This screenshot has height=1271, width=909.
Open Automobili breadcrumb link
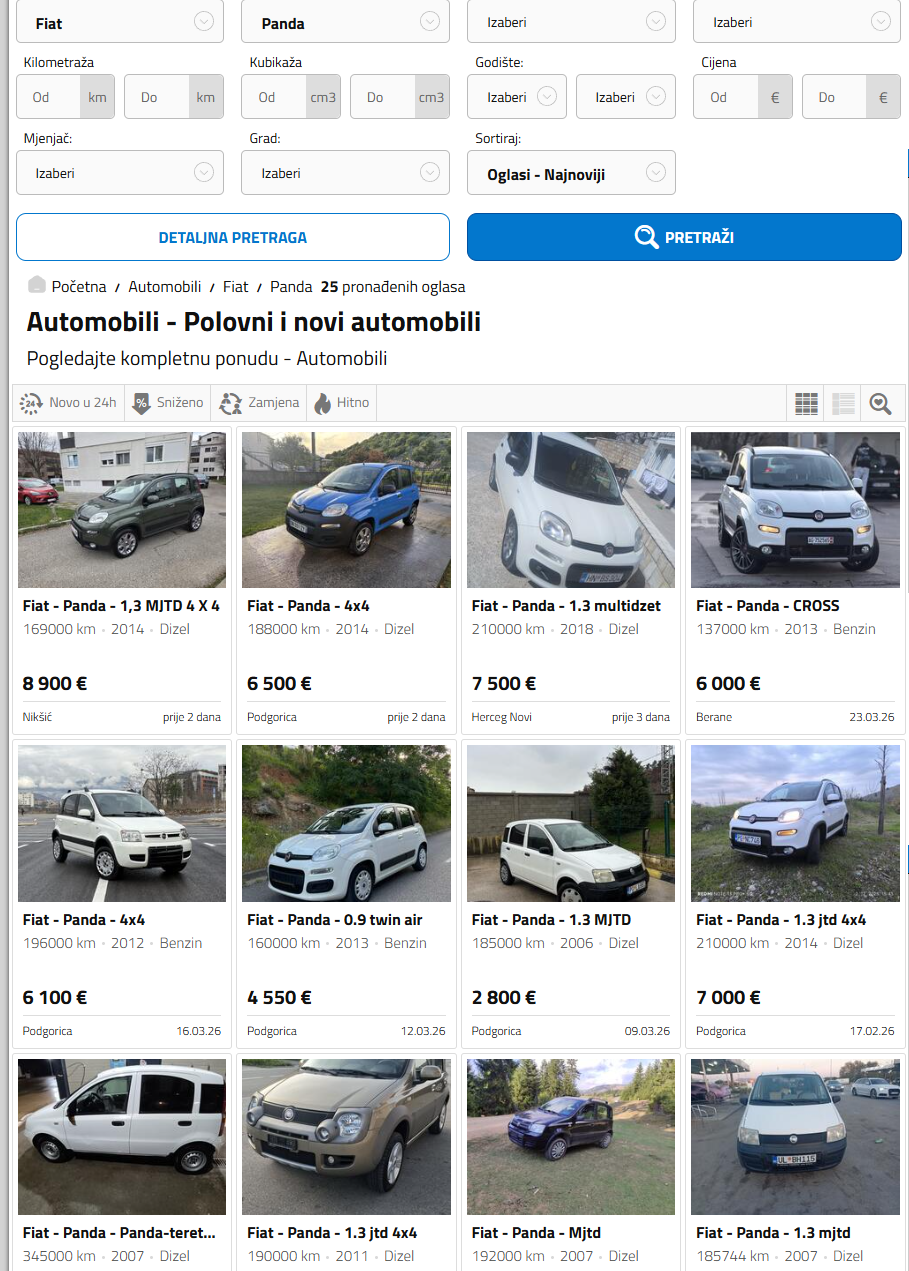(165, 286)
